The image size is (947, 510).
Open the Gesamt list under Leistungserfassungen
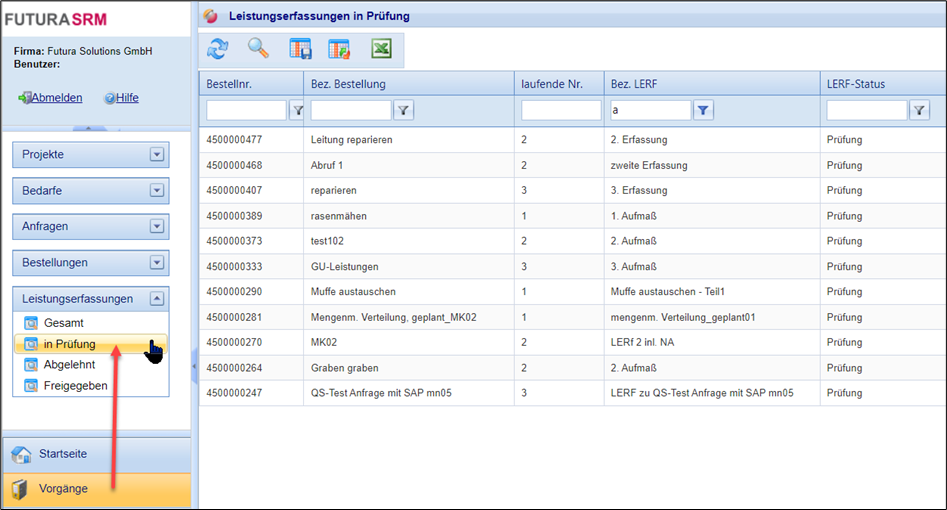tap(63, 323)
